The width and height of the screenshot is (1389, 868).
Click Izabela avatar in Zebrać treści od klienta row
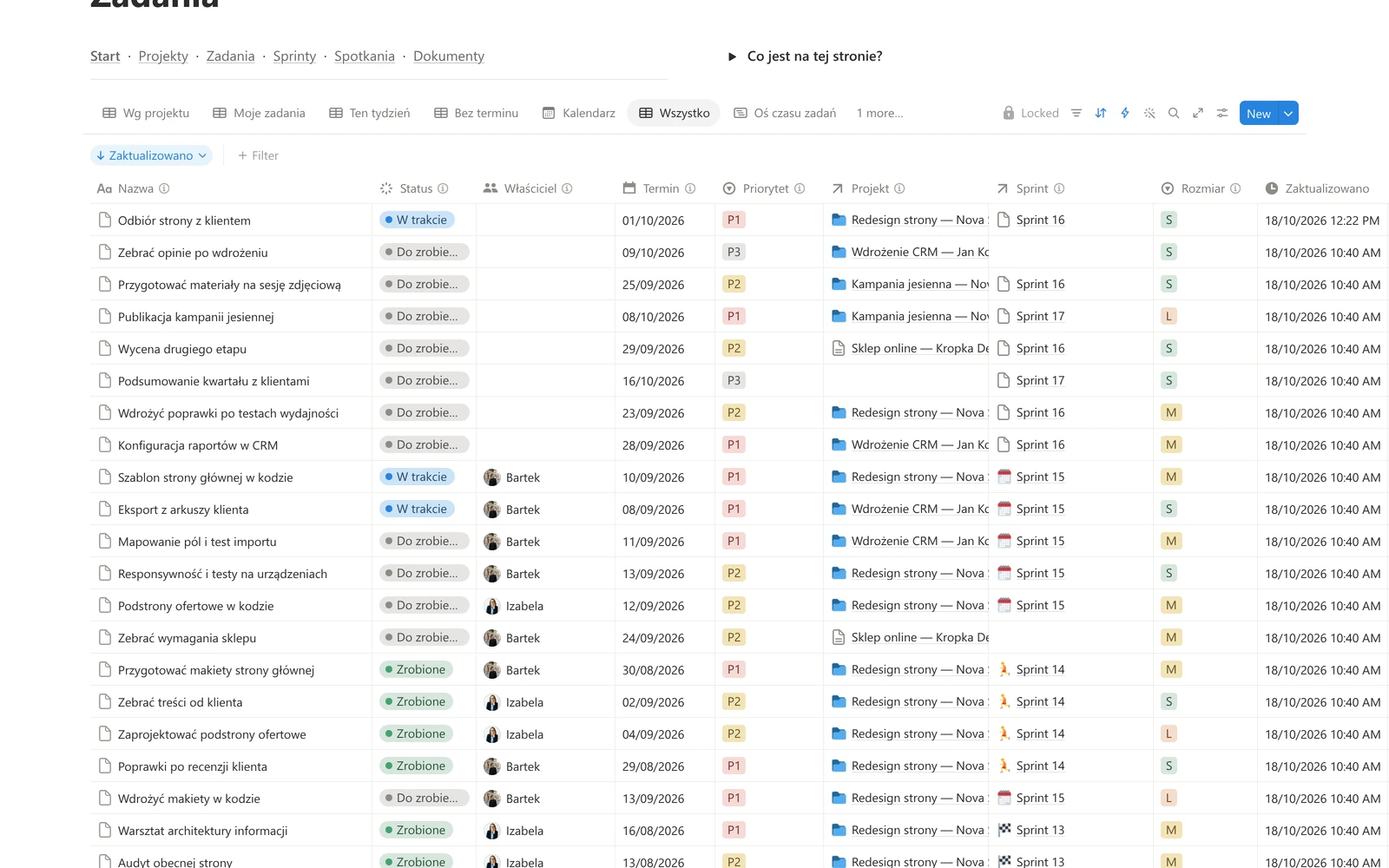[492, 702]
